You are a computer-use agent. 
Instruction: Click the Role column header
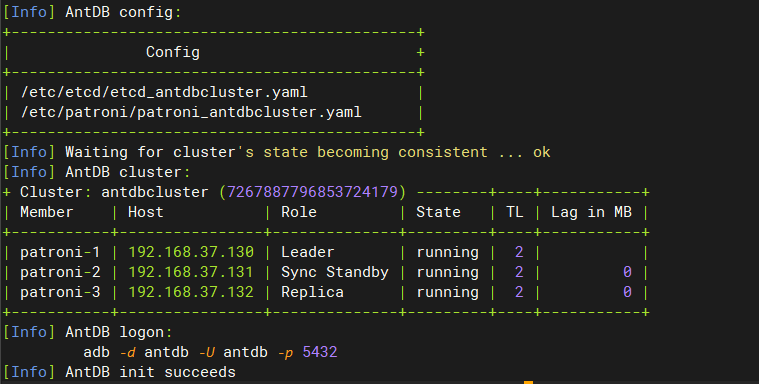pyautogui.click(x=299, y=212)
